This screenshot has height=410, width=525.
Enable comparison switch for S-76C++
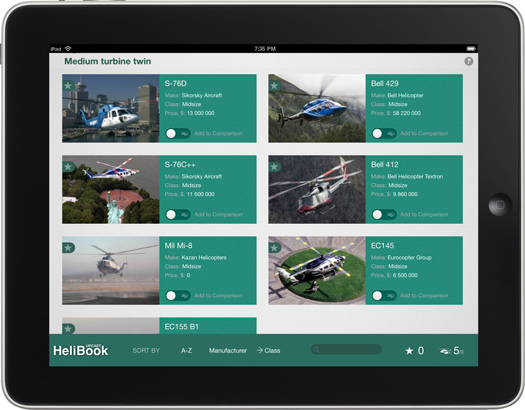coord(177,214)
